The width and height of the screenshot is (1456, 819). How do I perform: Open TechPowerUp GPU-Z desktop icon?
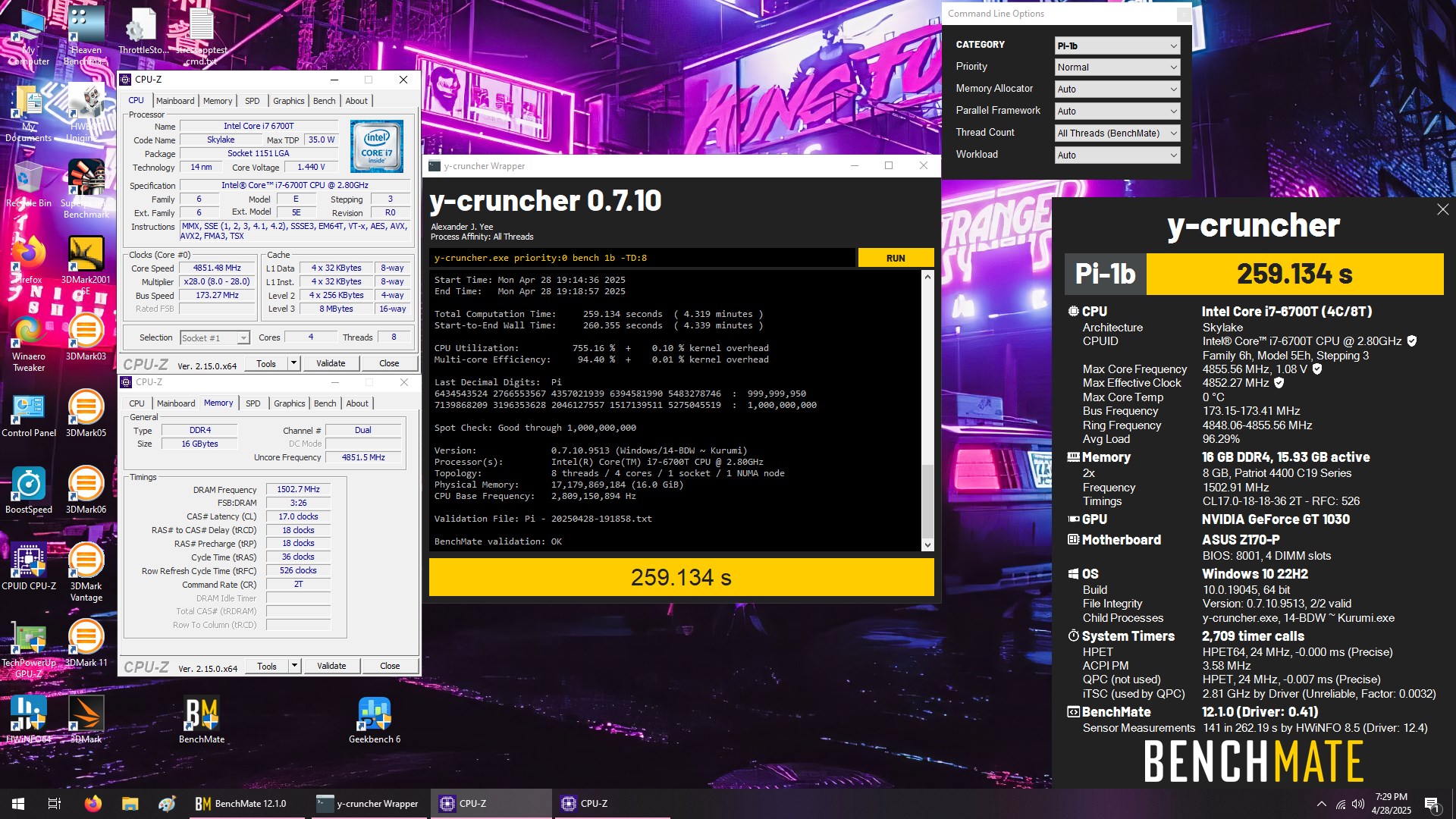tap(29, 649)
